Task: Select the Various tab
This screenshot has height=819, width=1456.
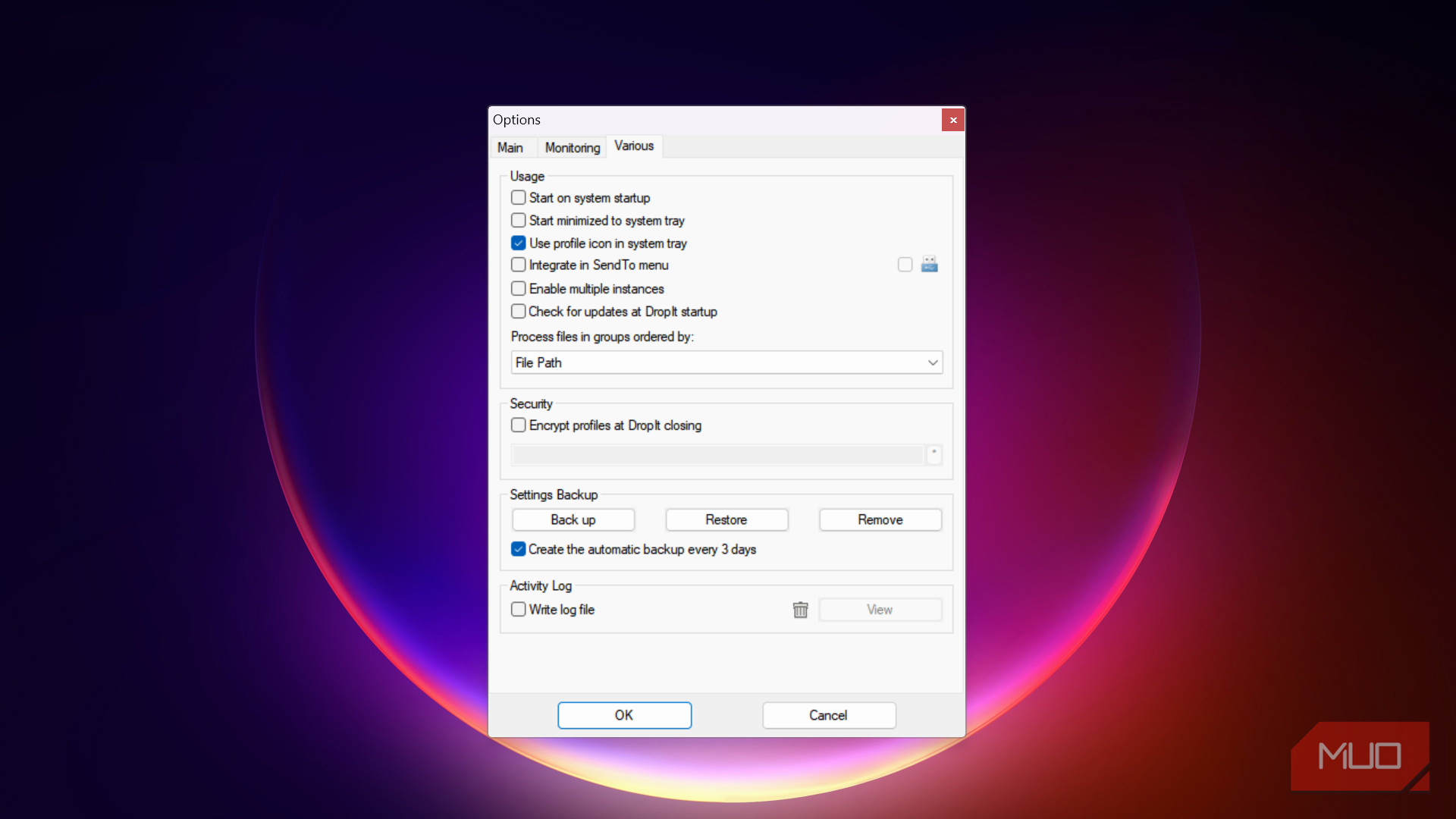Action: point(634,146)
